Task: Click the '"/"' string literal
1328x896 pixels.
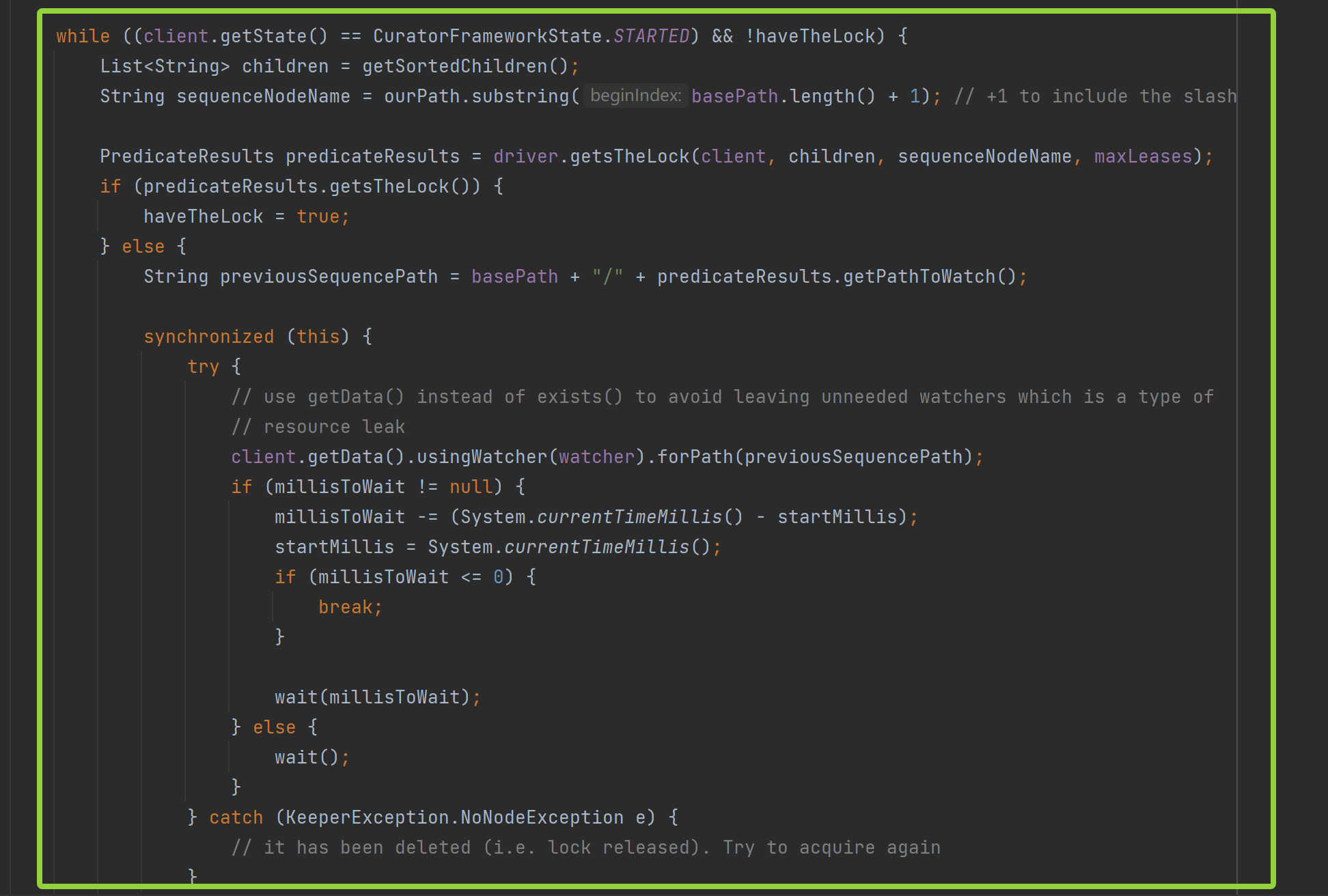Action: [x=607, y=277]
